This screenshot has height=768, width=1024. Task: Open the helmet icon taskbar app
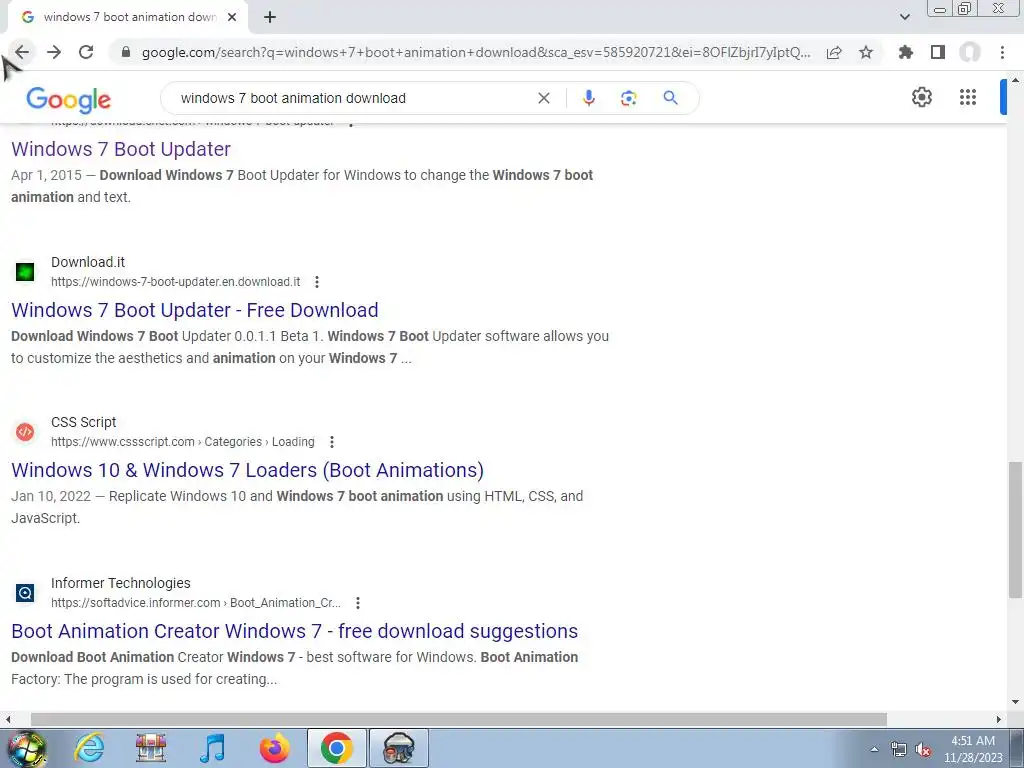[x=399, y=748]
